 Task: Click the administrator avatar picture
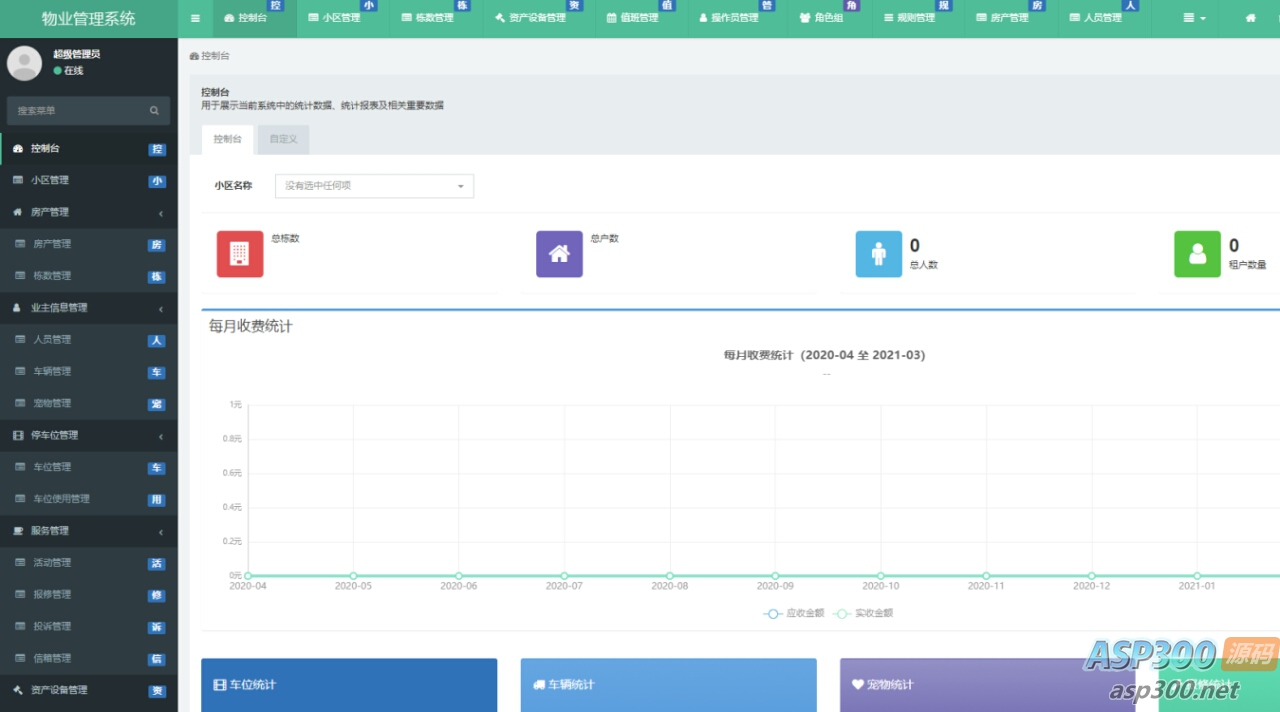24,63
